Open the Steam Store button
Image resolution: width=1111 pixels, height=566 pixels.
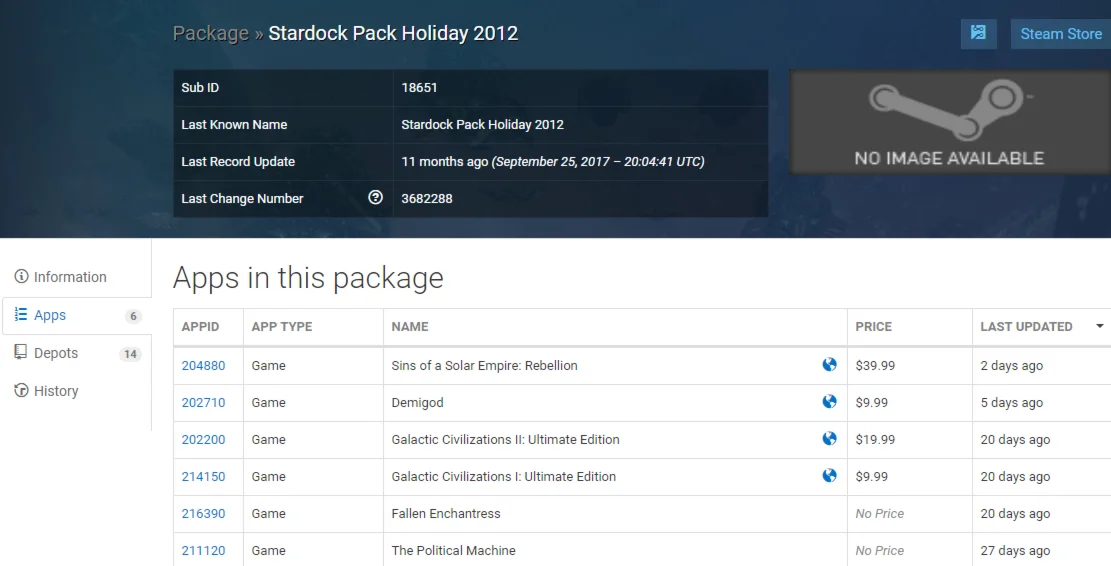[x=1060, y=33]
